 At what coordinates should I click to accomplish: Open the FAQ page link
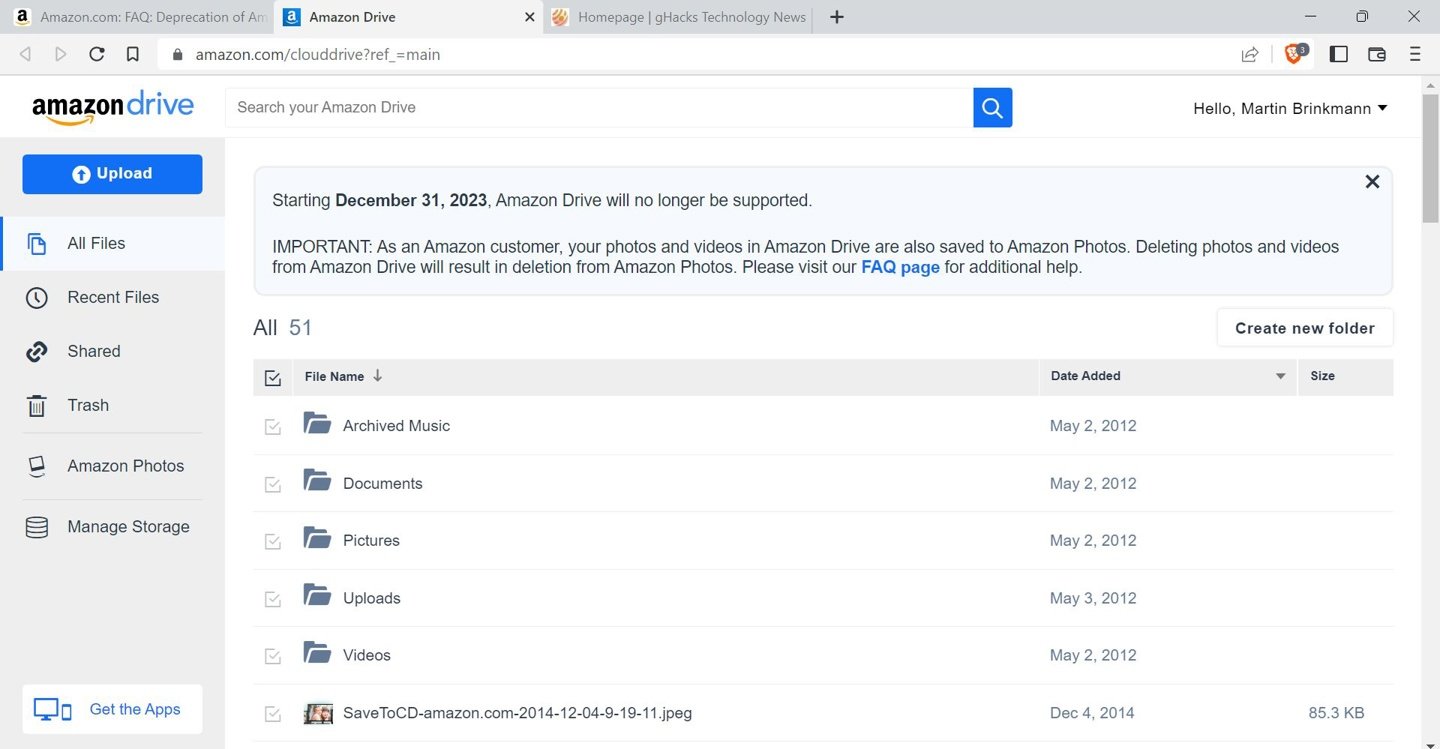tap(899, 267)
